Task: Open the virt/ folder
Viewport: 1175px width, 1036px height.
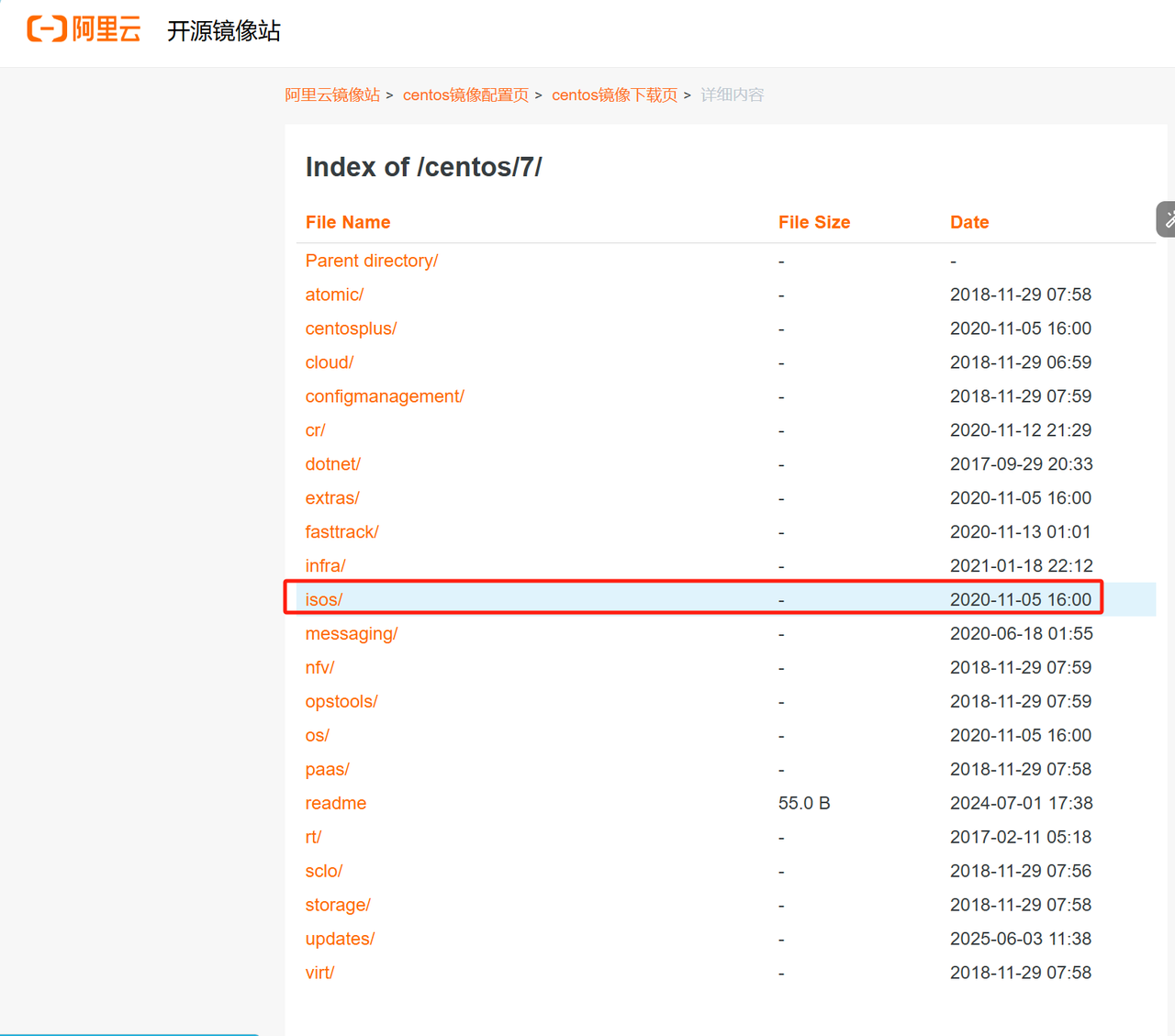Action: [x=319, y=974]
